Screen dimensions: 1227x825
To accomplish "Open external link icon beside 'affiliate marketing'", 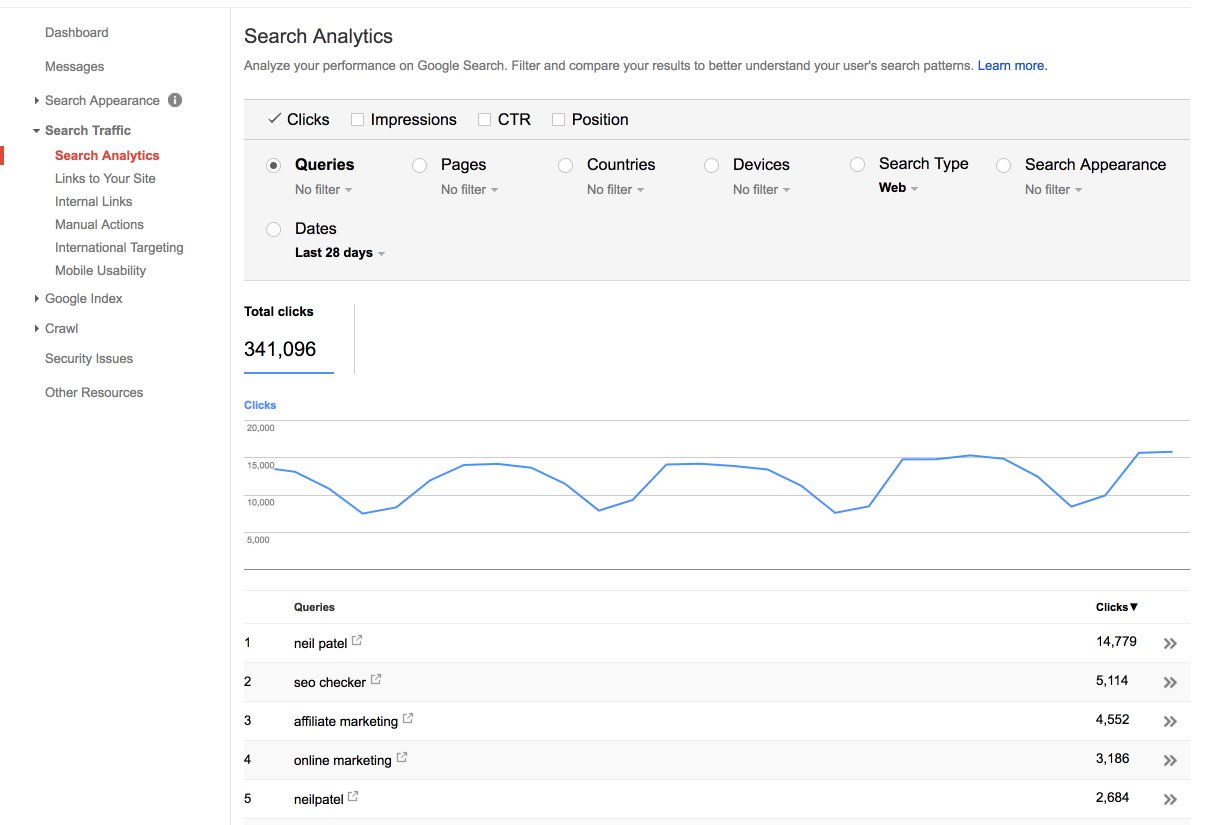I will click(408, 719).
